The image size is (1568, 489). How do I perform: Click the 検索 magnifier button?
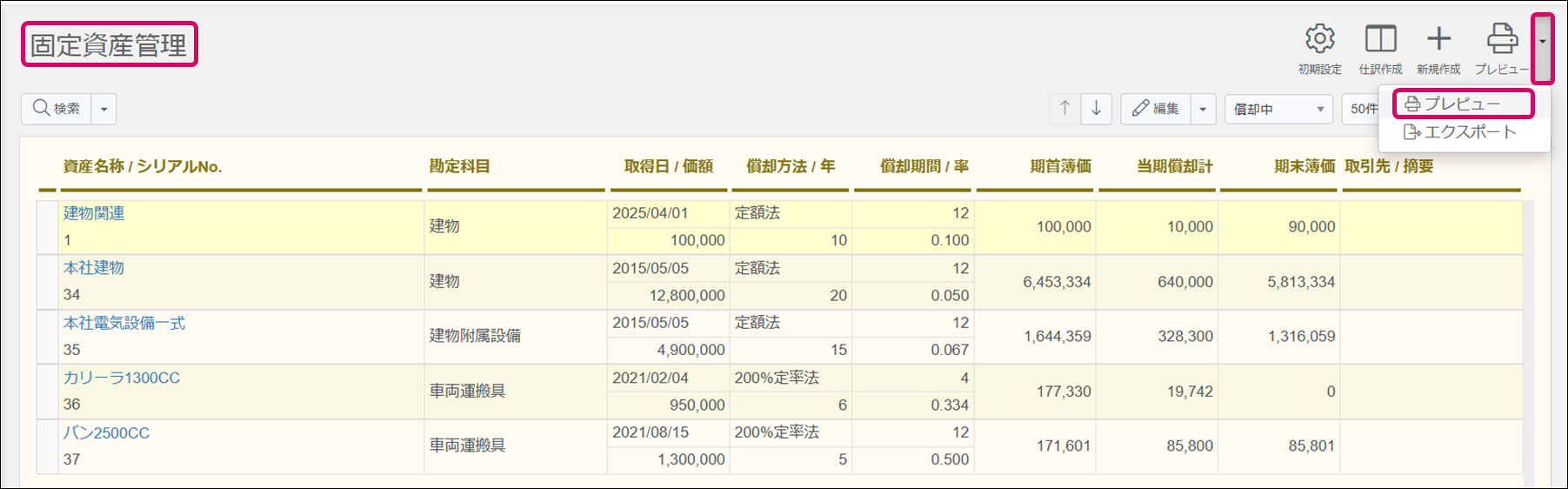coord(57,109)
